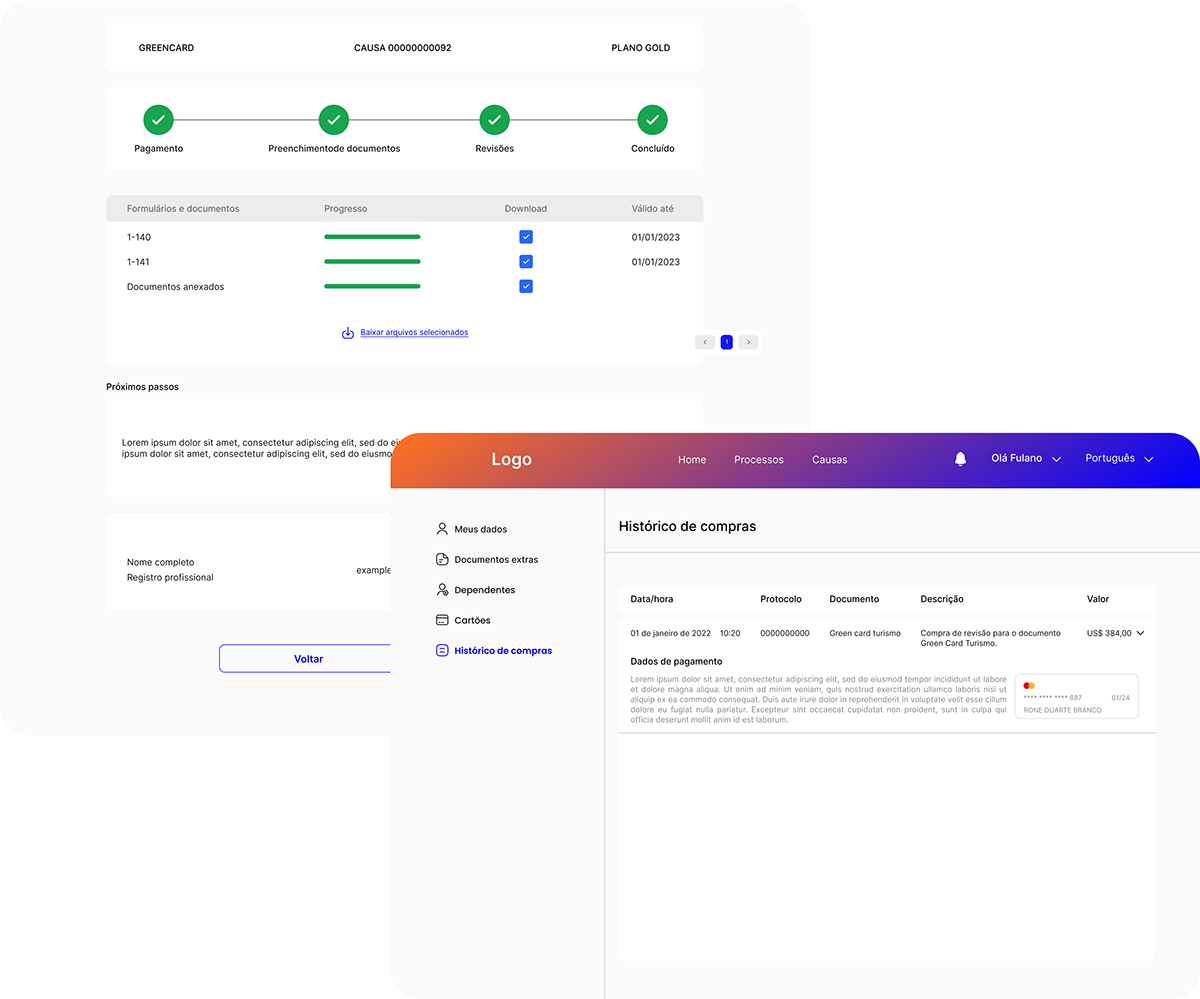Viewport: 1200px width, 999px height.
Task: Click the 1-140 green progress bar
Action: pos(372,237)
